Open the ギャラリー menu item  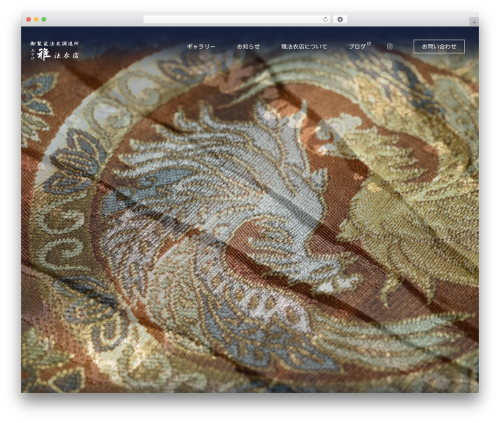201,47
